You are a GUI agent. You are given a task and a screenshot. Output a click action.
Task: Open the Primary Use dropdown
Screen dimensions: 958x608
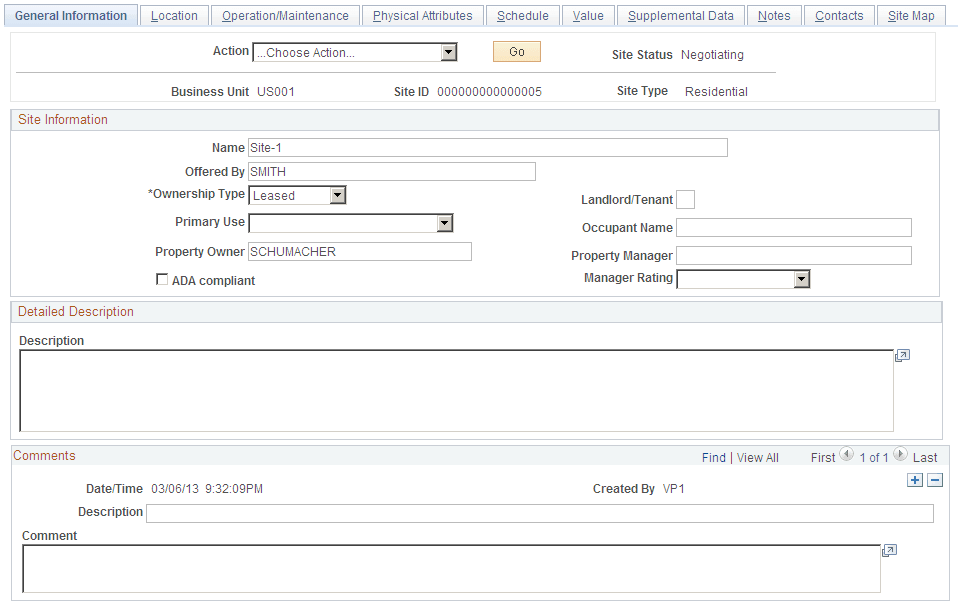coord(351,223)
